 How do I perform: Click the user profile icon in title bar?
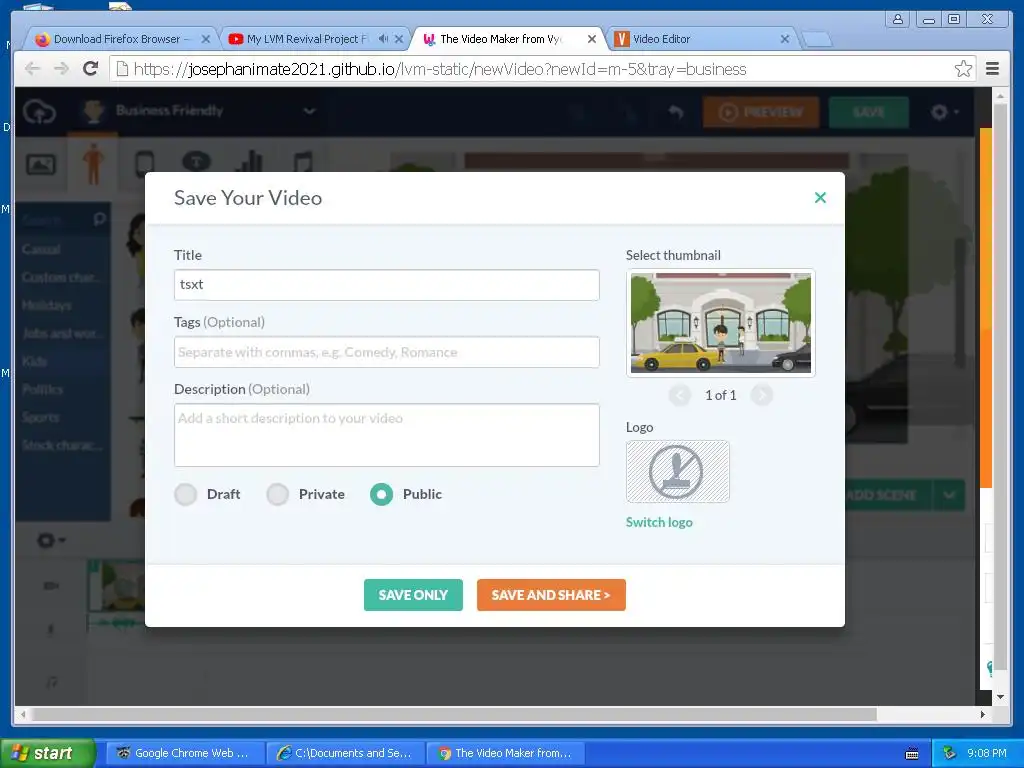(x=899, y=19)
